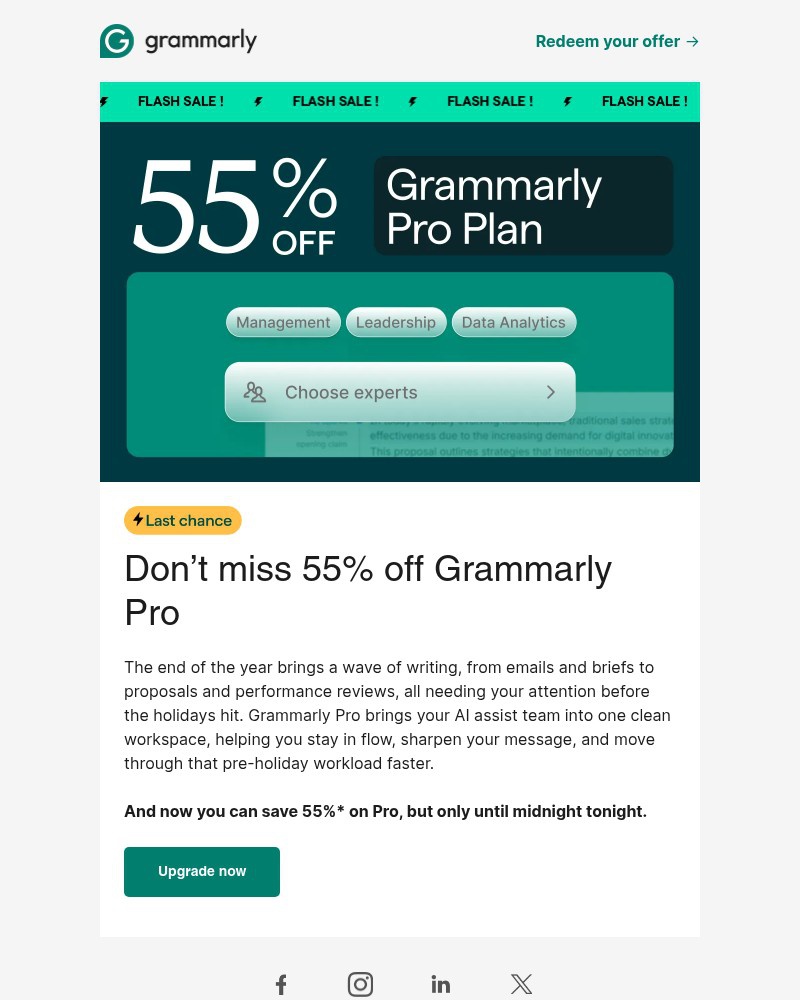Screen dimensions: 800x1000
Task: Open Grammarly's LinkedIn page
Action: (x=440, y=984)
